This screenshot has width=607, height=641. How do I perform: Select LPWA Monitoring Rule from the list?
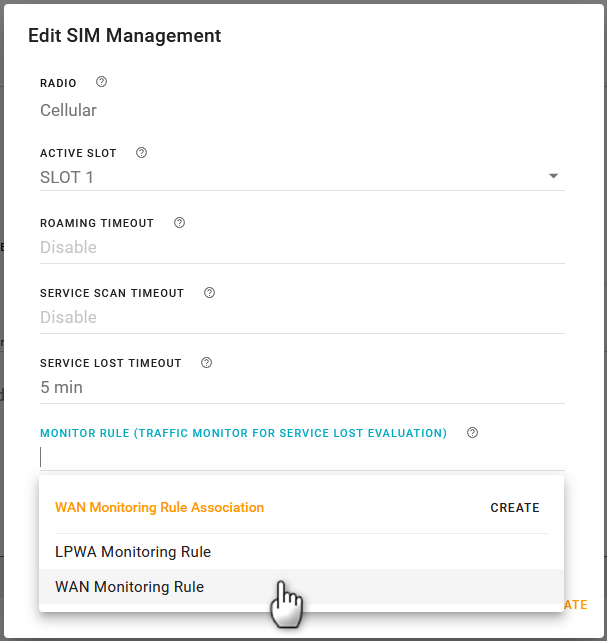tap(133, 552)
